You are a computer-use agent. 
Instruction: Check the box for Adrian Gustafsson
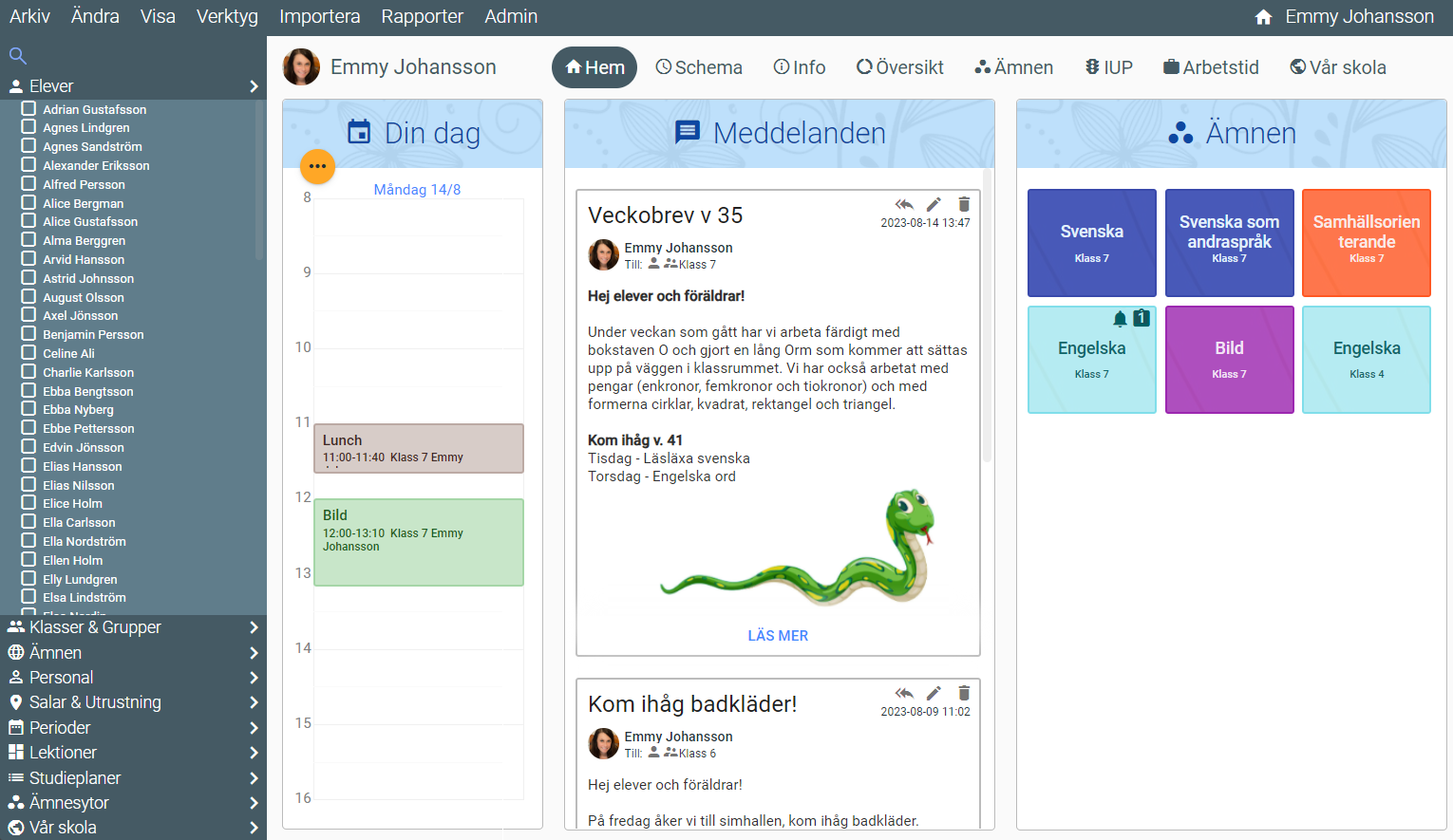[29, 109]
